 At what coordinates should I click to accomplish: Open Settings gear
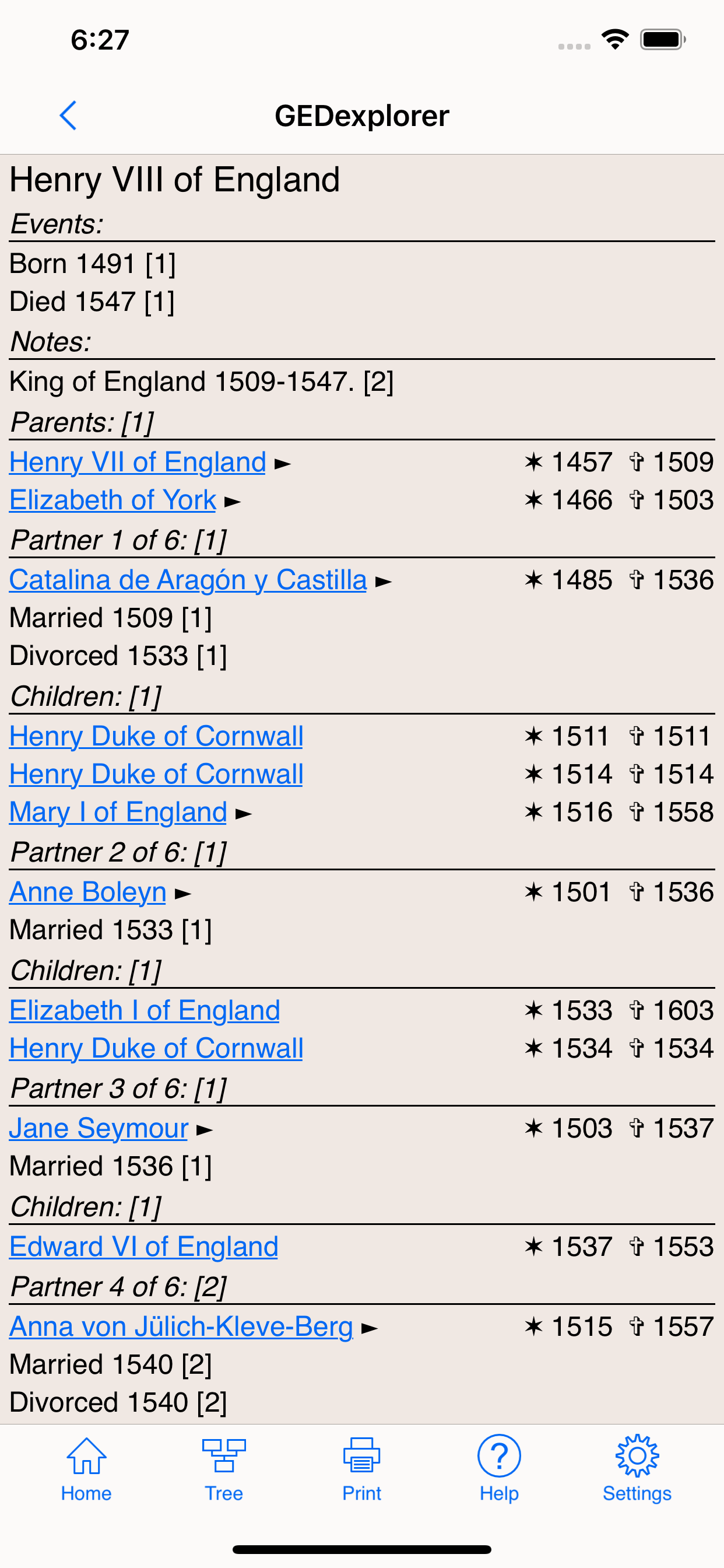[637, 1468]
